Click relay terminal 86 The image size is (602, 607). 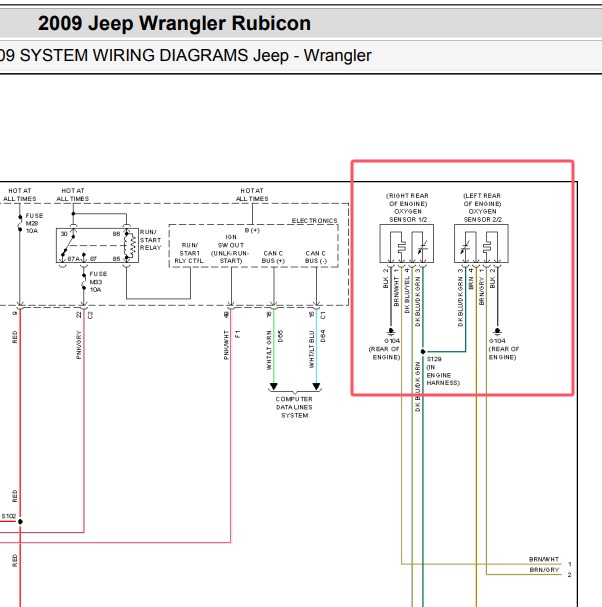pyautogui.click(x=116, y=234)
